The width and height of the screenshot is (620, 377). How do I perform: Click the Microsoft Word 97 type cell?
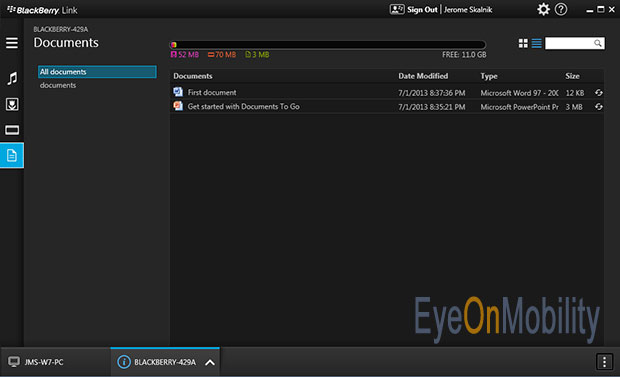[x=519, y=93]
